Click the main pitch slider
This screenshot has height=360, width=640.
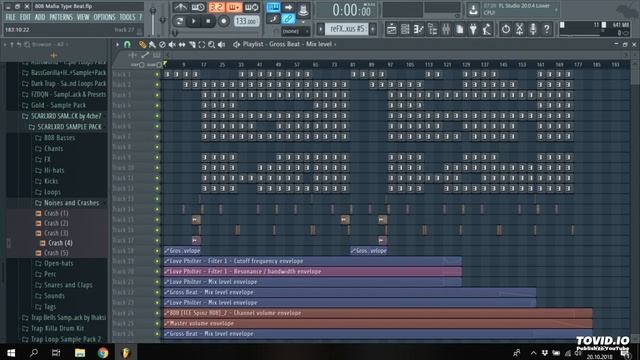point(163,20)
